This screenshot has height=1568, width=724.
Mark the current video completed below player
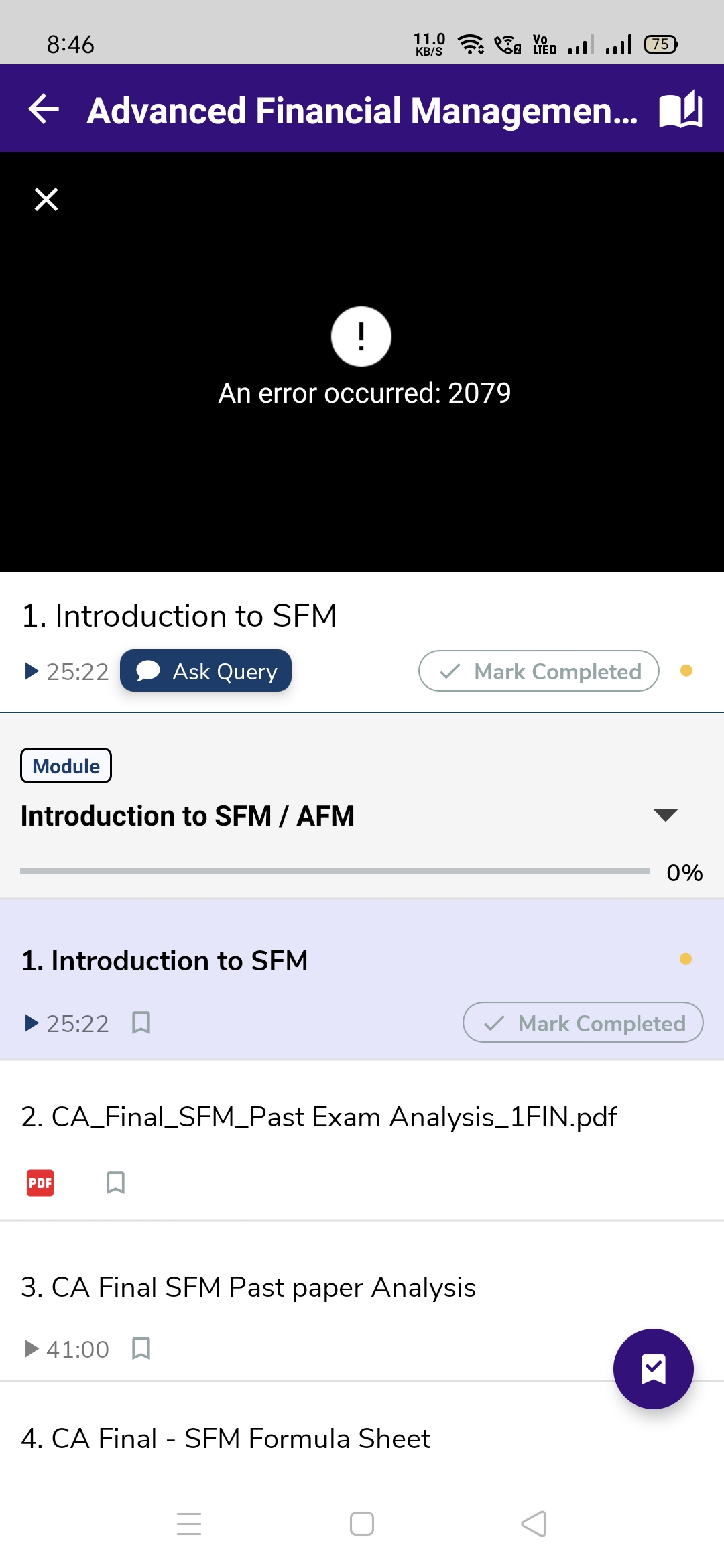pyautogui.click(x=539, y=671)
